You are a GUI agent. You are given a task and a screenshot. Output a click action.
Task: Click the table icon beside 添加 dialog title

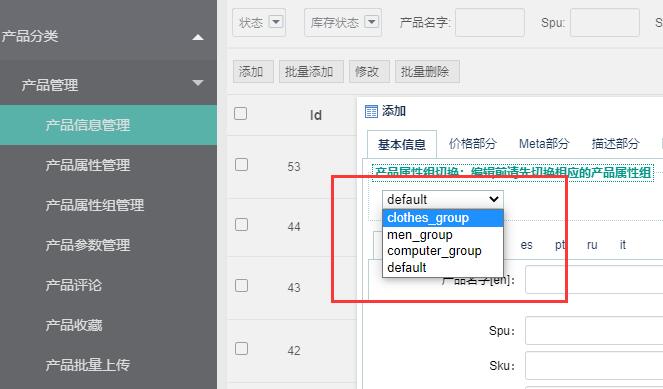pos(371,112)
